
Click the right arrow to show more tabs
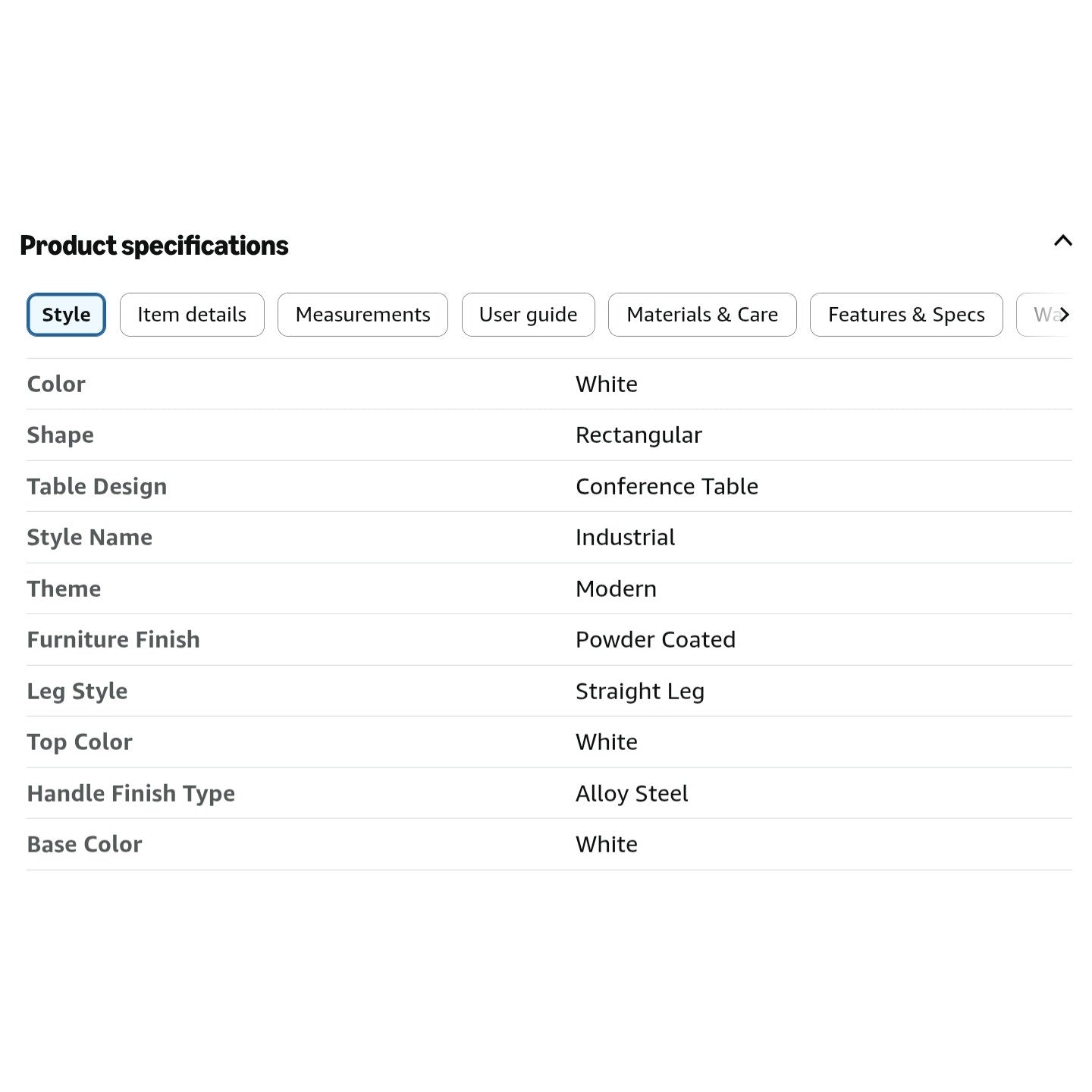(x=1064, y=315)
